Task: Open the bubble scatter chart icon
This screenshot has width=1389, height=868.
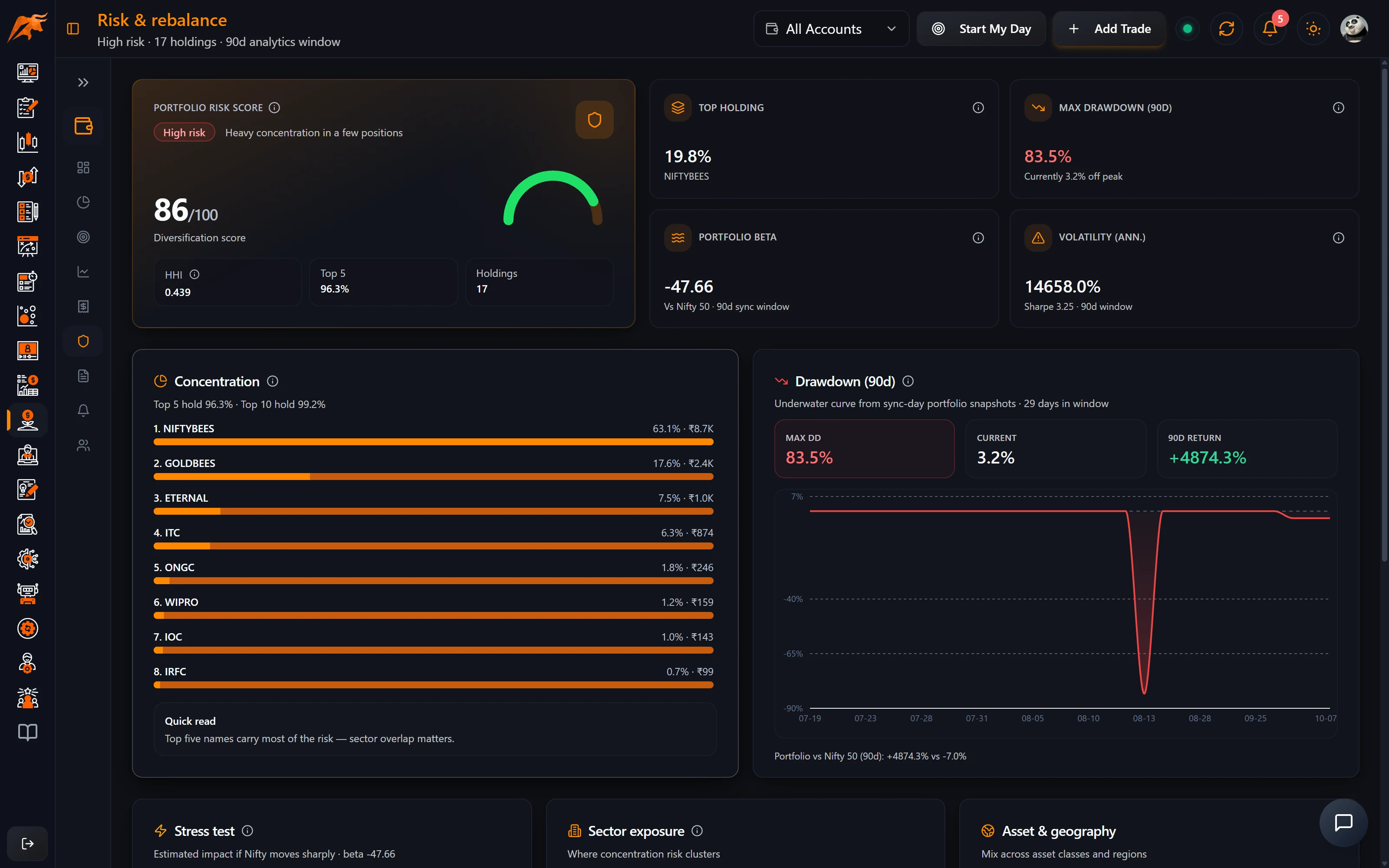Action: (x=27, y=316)
